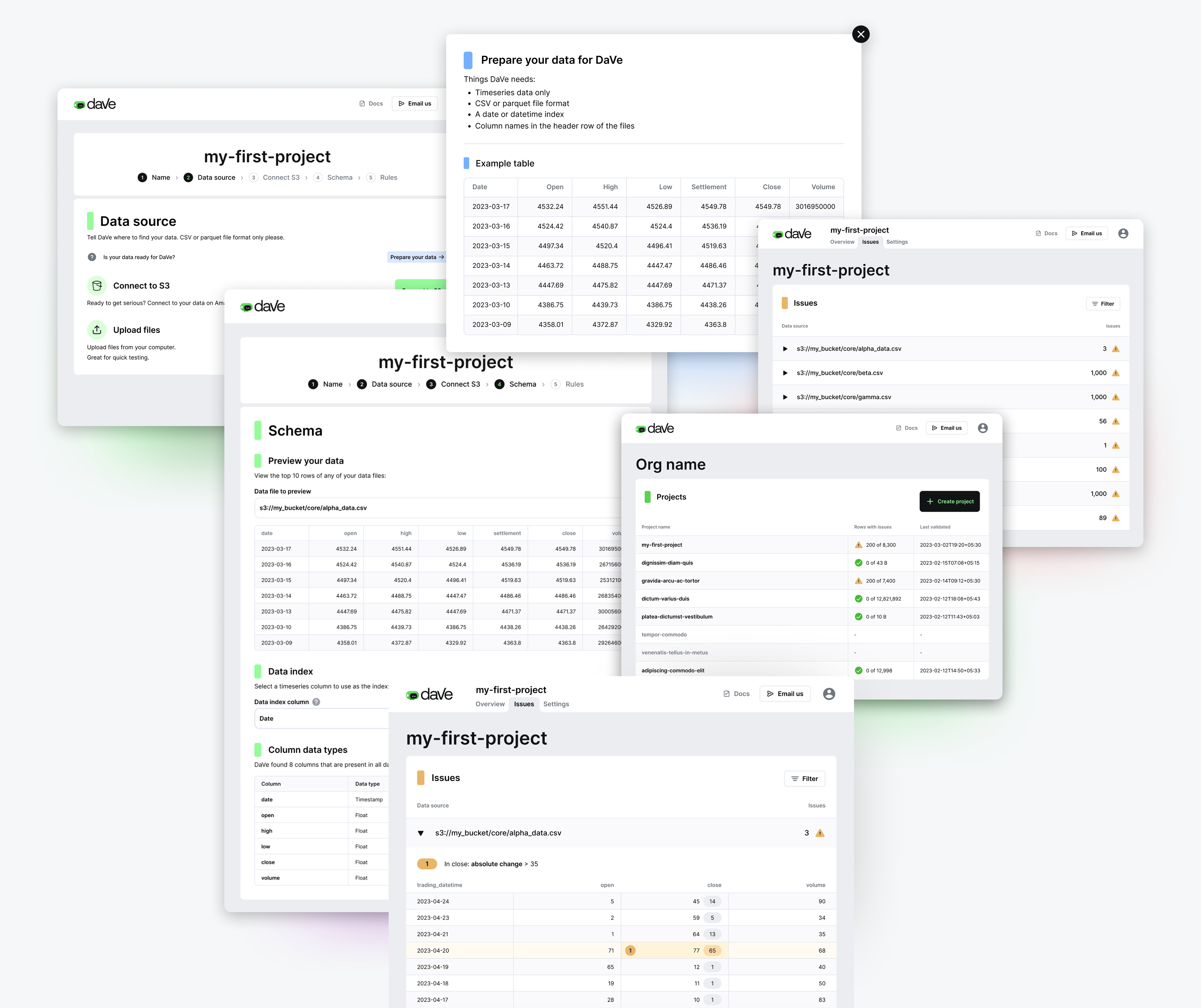Expand the s3 beta.csv data source row
This screenshot has width=1201, height=1008.
pos(785,373)
